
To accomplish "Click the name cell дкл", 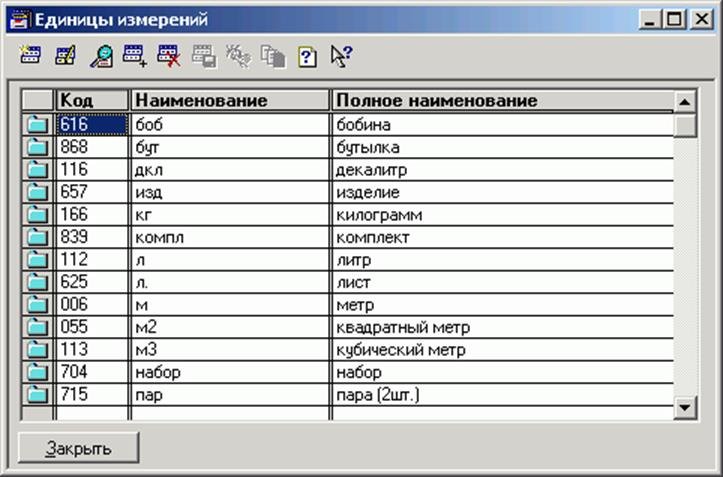I will tap(230, 170).
